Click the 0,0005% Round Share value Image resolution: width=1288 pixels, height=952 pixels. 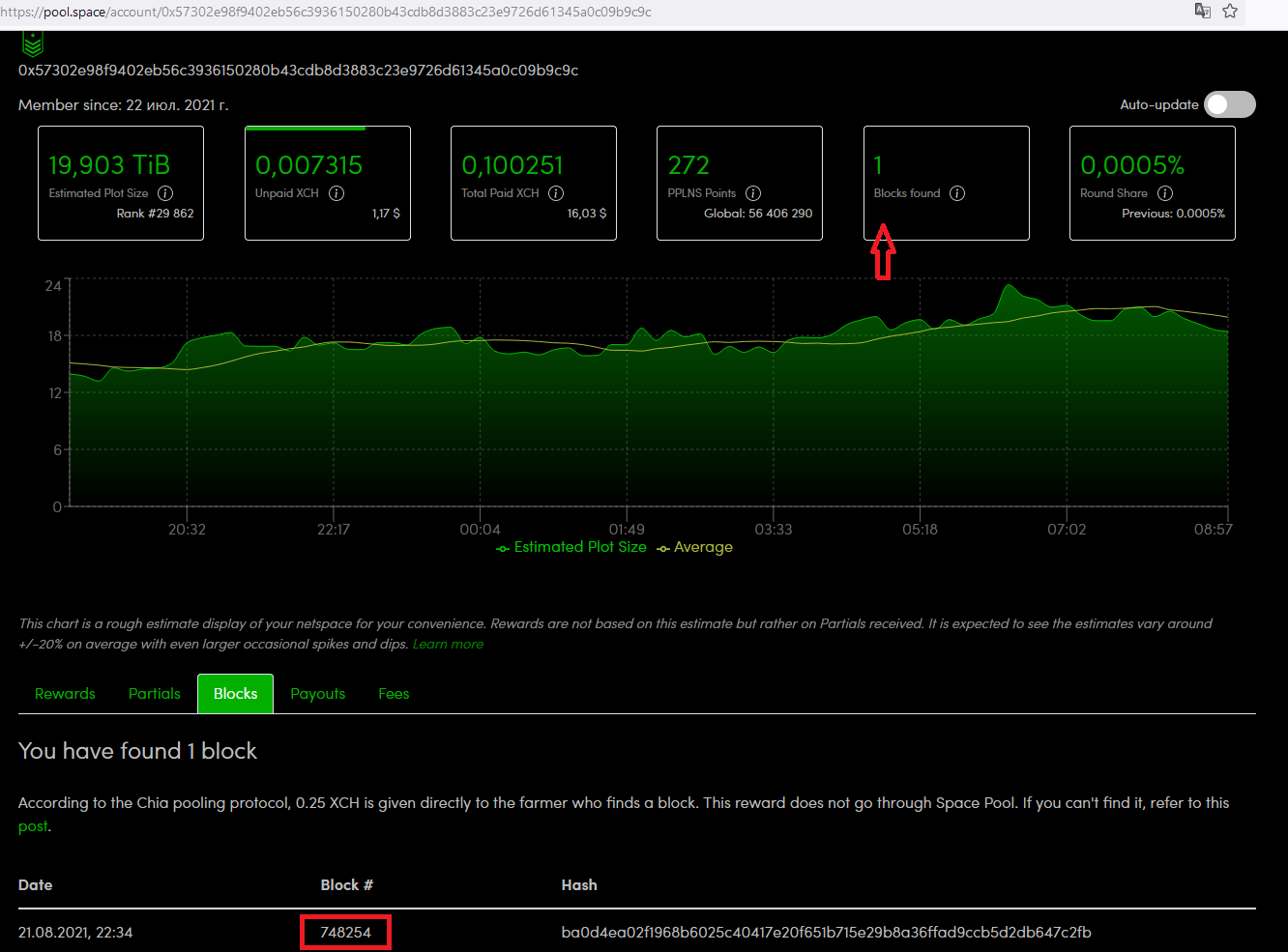point(1132,165)
